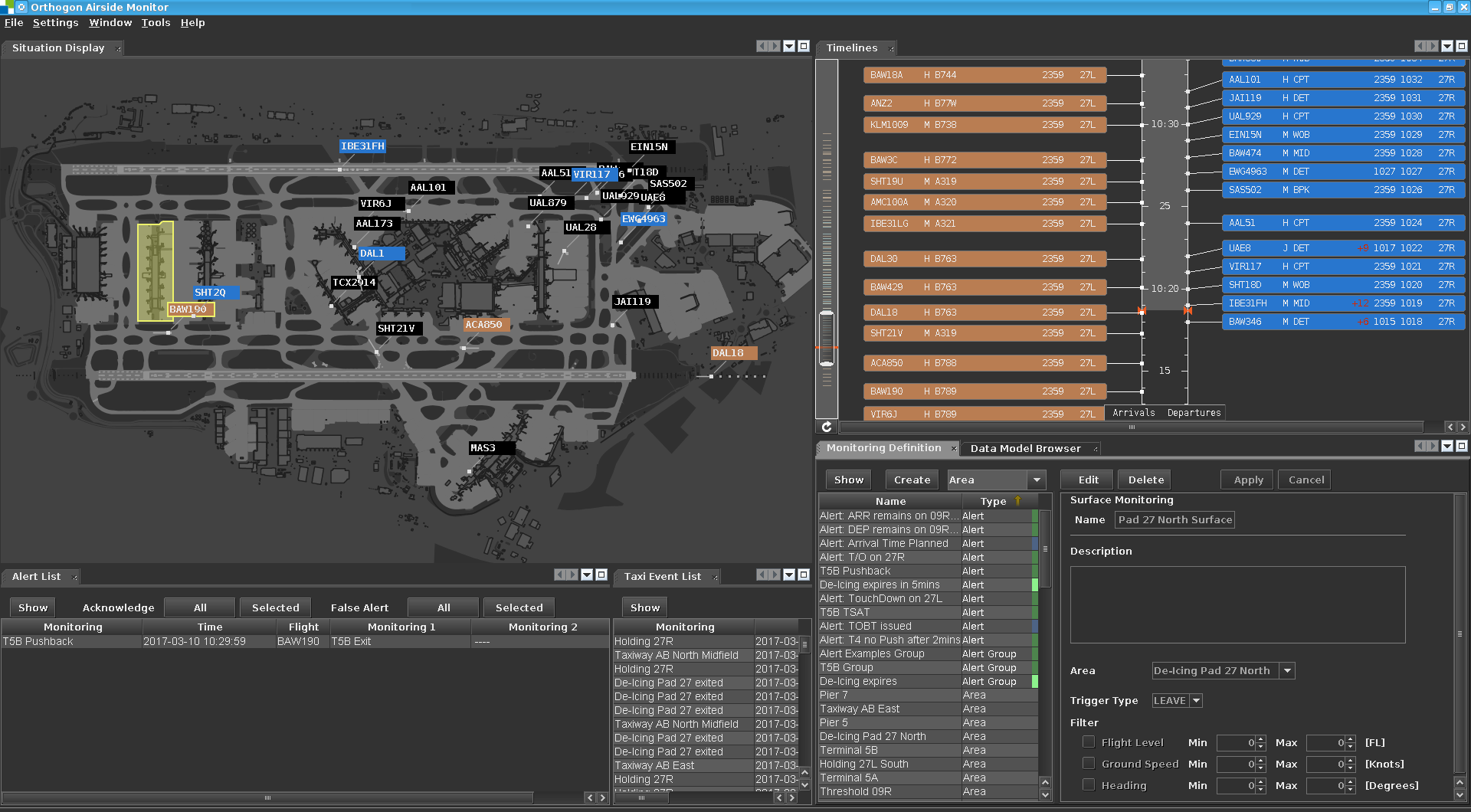
Task: Tick the Heading filter checkbox
Action: point(1088,784)
